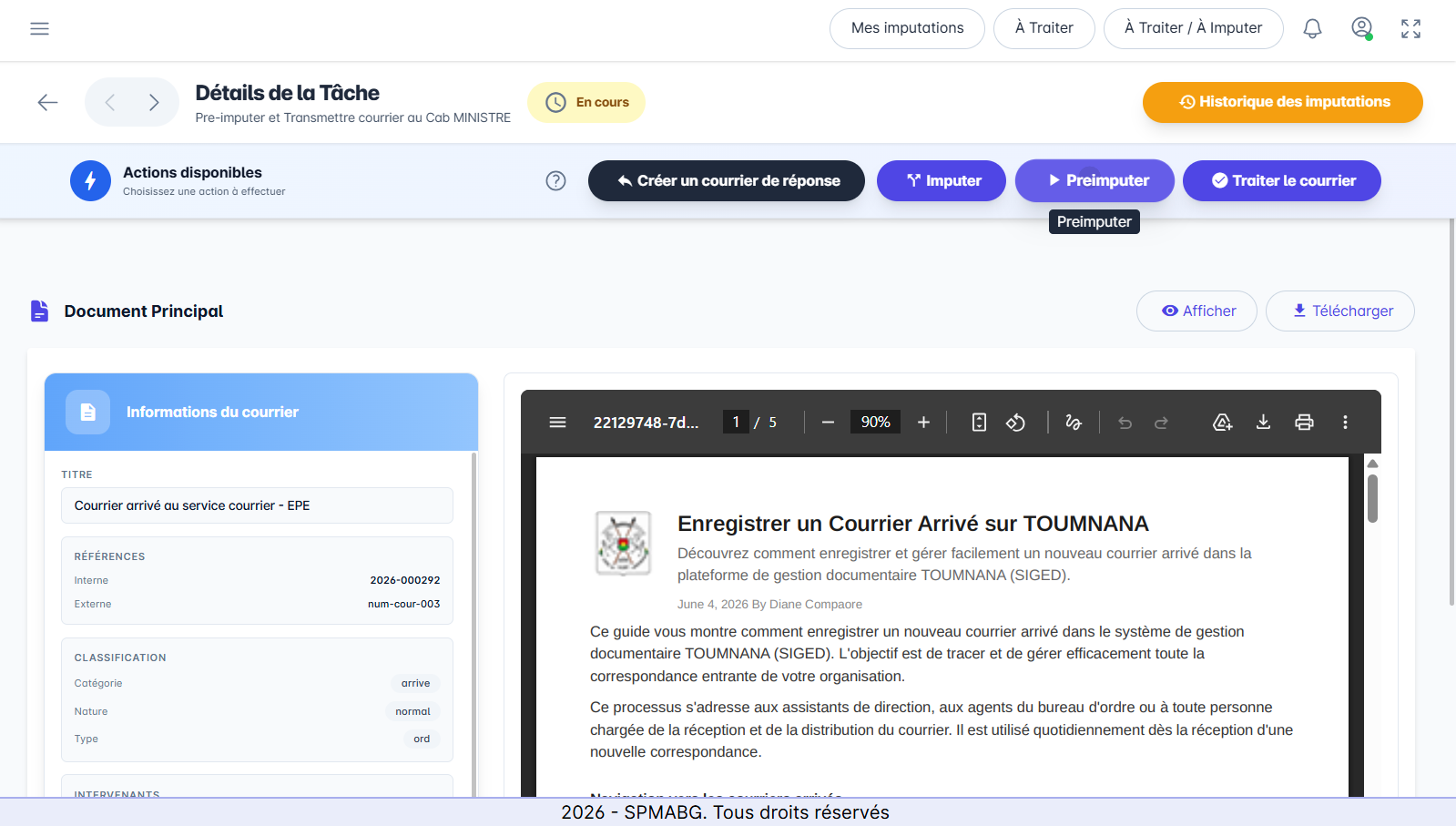Click Créer un courrier de réponse

click(x=726, y=180)
